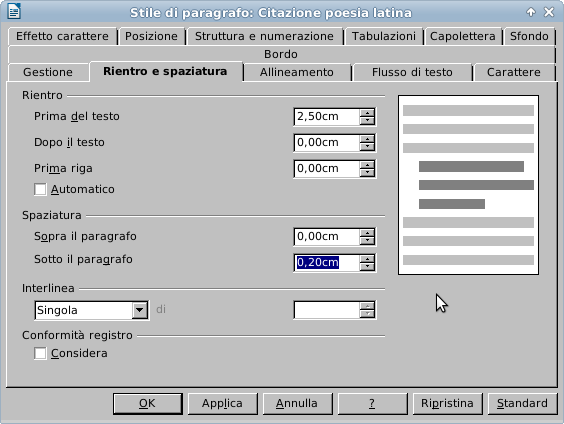Click the Applica button
Viewport: 564px width, 424px height.
[x=222, y=404]
